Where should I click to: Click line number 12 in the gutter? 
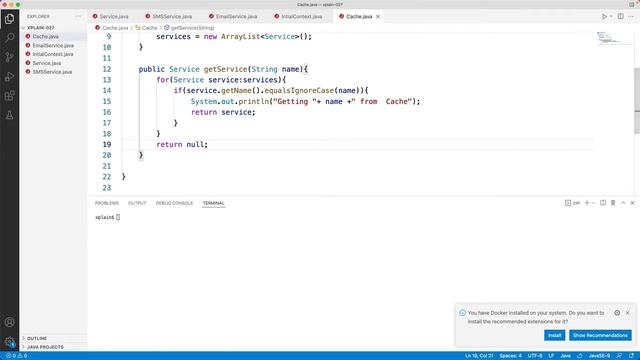[107, 69]
